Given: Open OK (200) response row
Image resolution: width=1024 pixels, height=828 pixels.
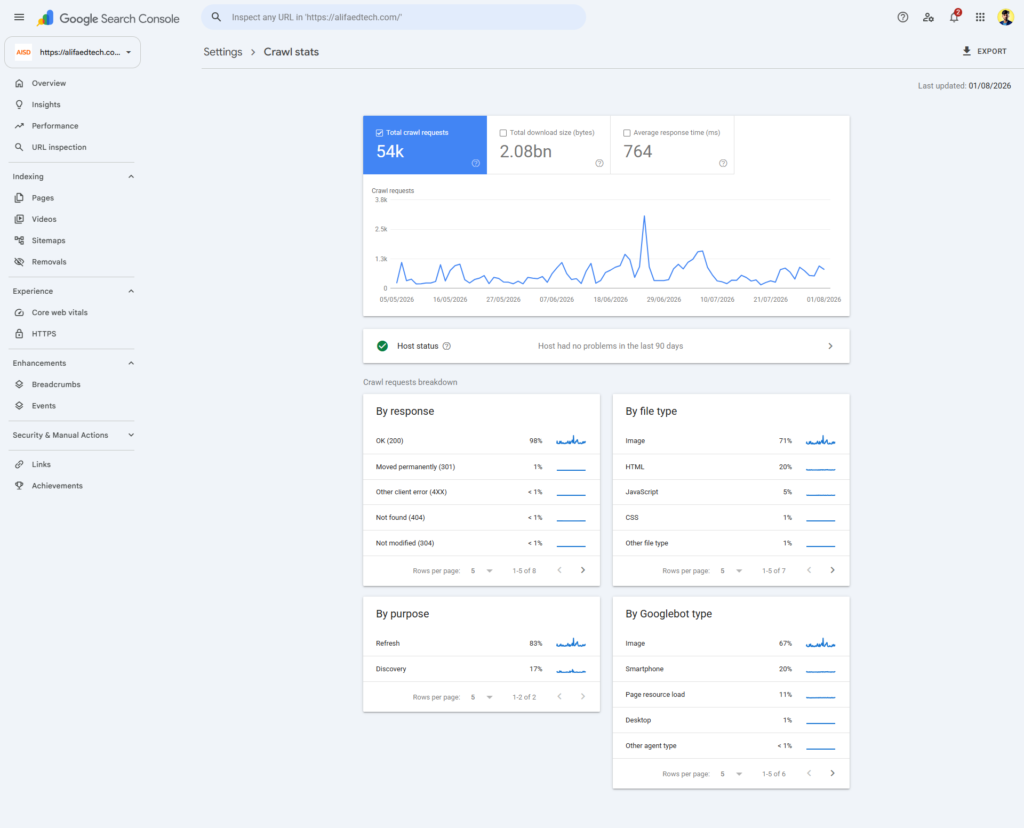Looking at the screenshot, I should pyautogui.click(x=481, y=441).
